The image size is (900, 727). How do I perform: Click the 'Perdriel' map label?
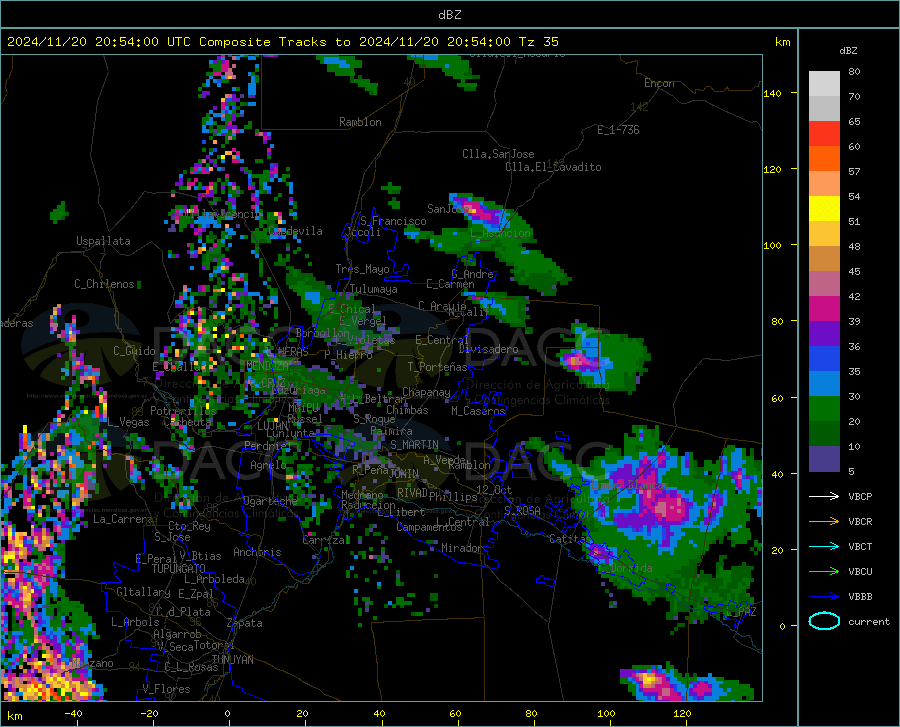coord(268,445)
